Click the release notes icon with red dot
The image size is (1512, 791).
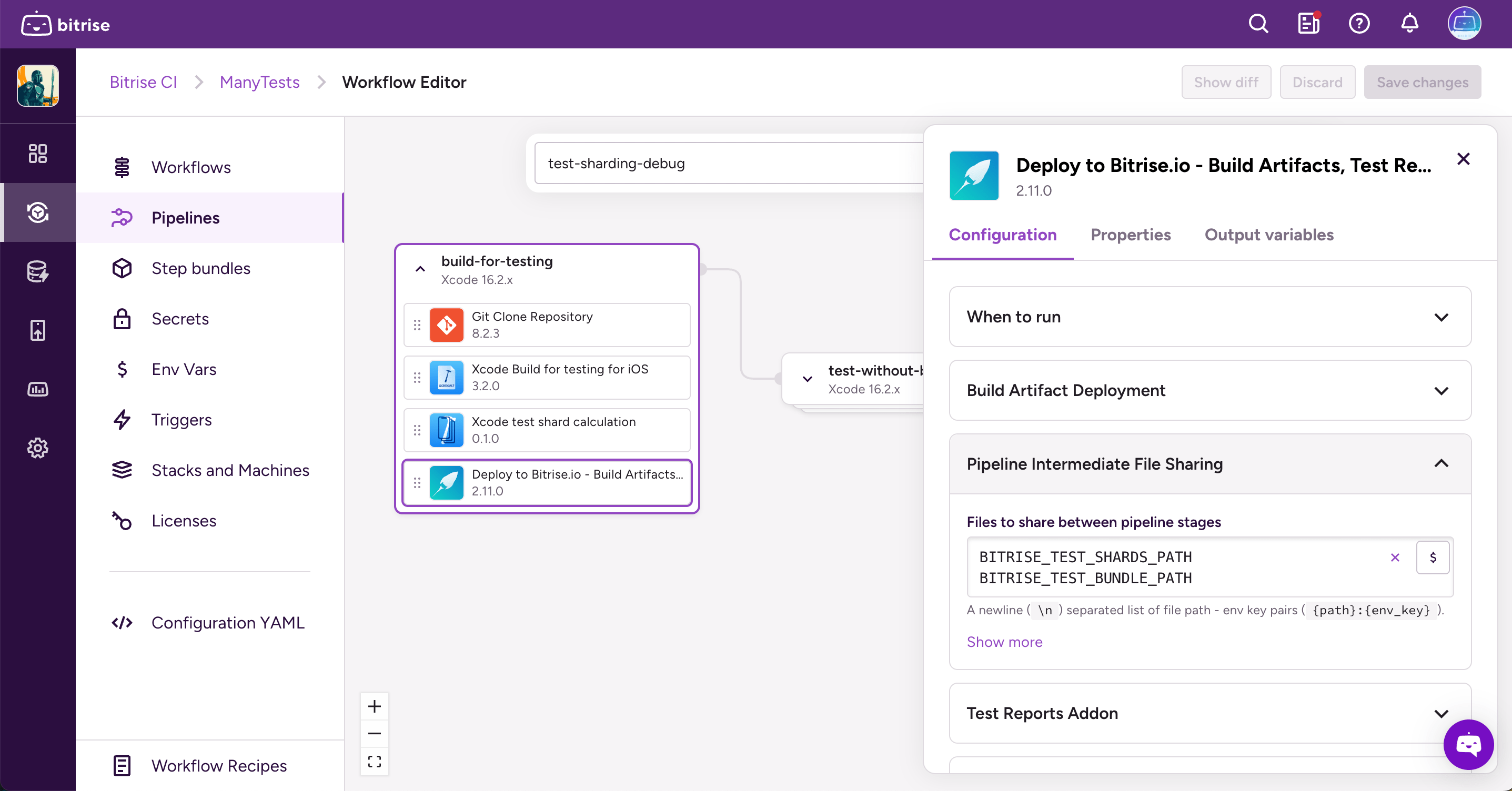(1308, 24)
